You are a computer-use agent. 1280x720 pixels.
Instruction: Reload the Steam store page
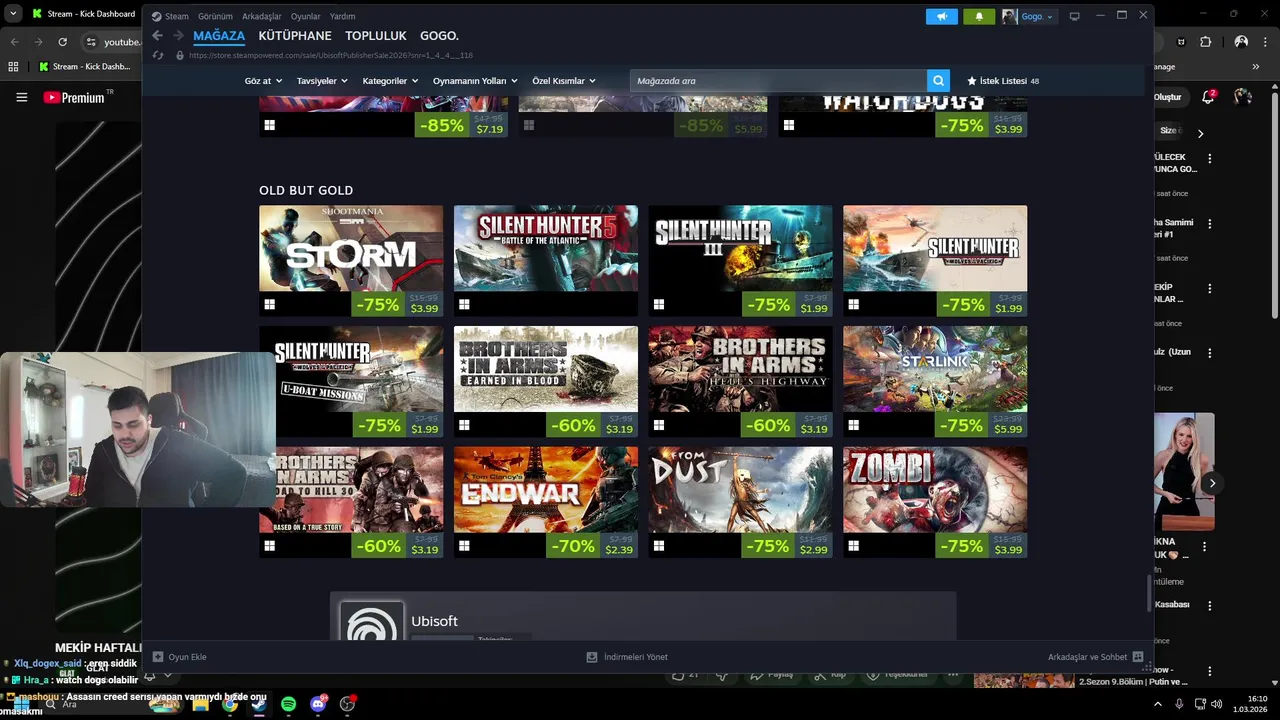[157, 55]
